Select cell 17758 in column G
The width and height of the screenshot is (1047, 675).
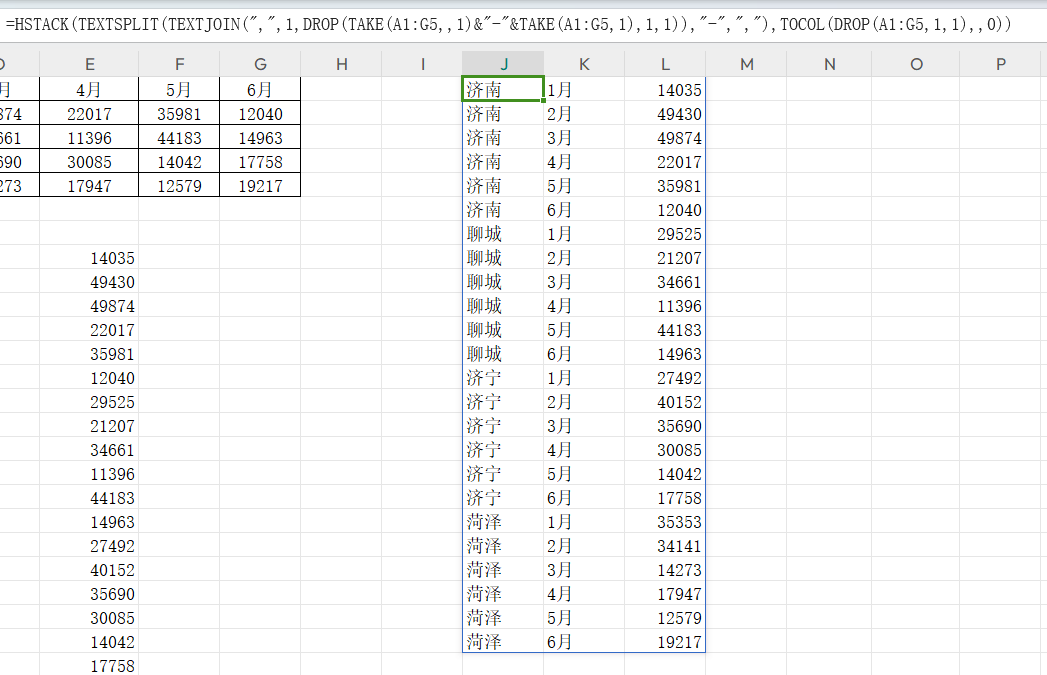(260, 162)
